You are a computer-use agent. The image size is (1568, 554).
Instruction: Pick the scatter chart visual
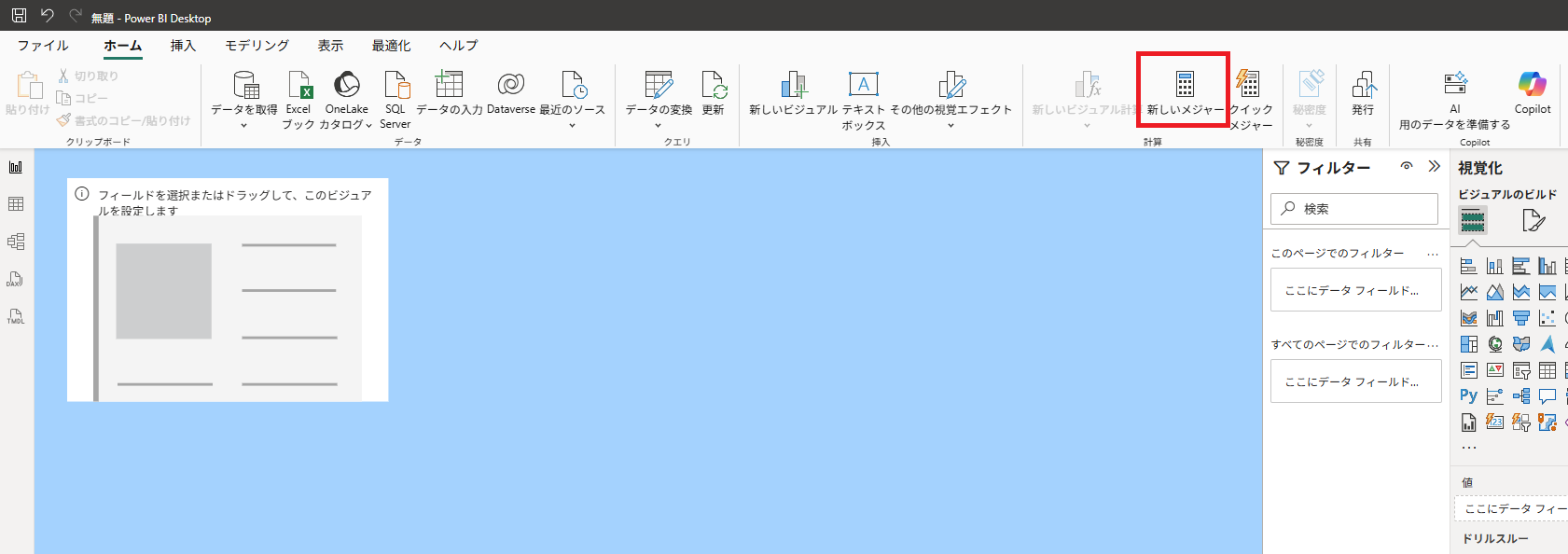[x=1547, y=318]
